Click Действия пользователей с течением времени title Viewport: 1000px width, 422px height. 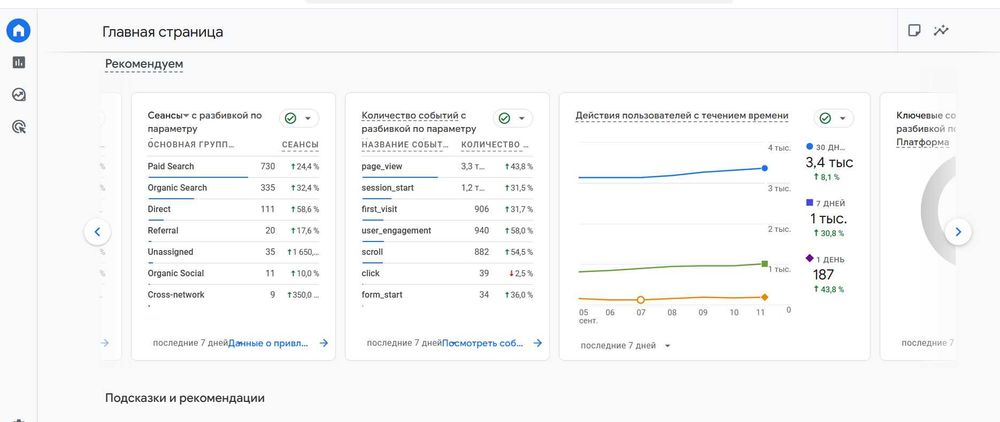point(682,115)
